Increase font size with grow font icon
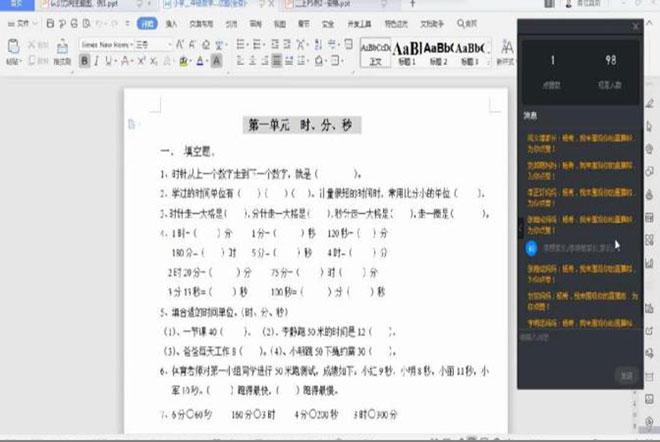The width and height of the screenshot is (660, 442). 180,44
